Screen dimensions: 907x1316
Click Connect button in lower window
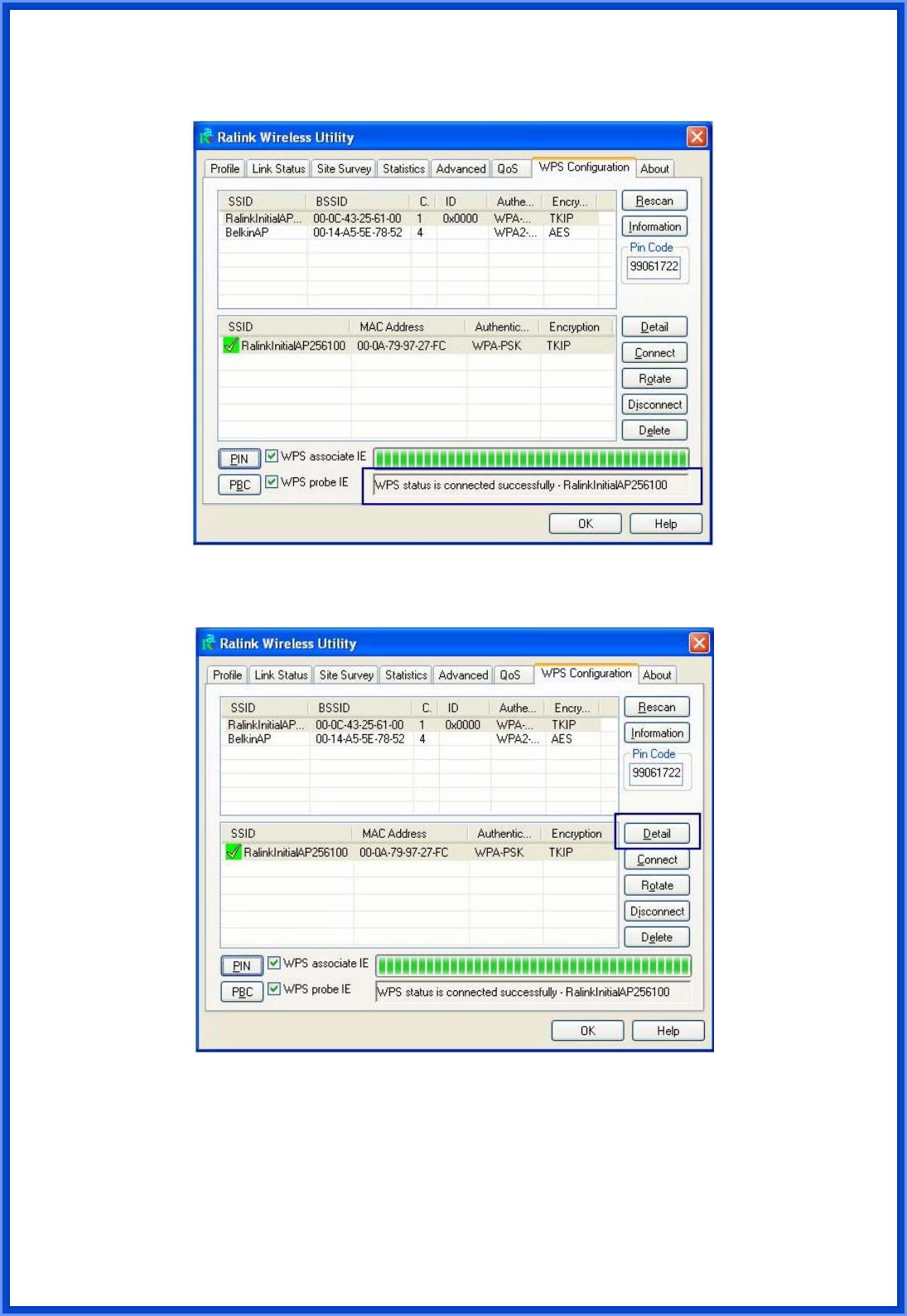coord(657,859)
